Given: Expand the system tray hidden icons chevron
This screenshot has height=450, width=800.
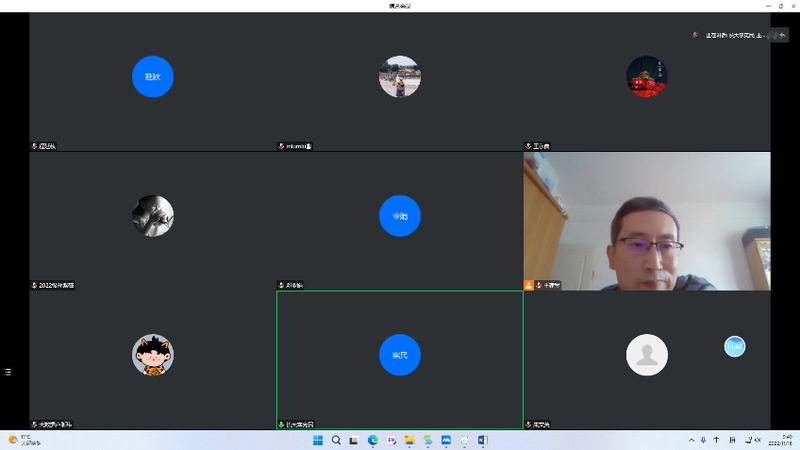Looking at the screenshot, I should [x=691, y=440].
